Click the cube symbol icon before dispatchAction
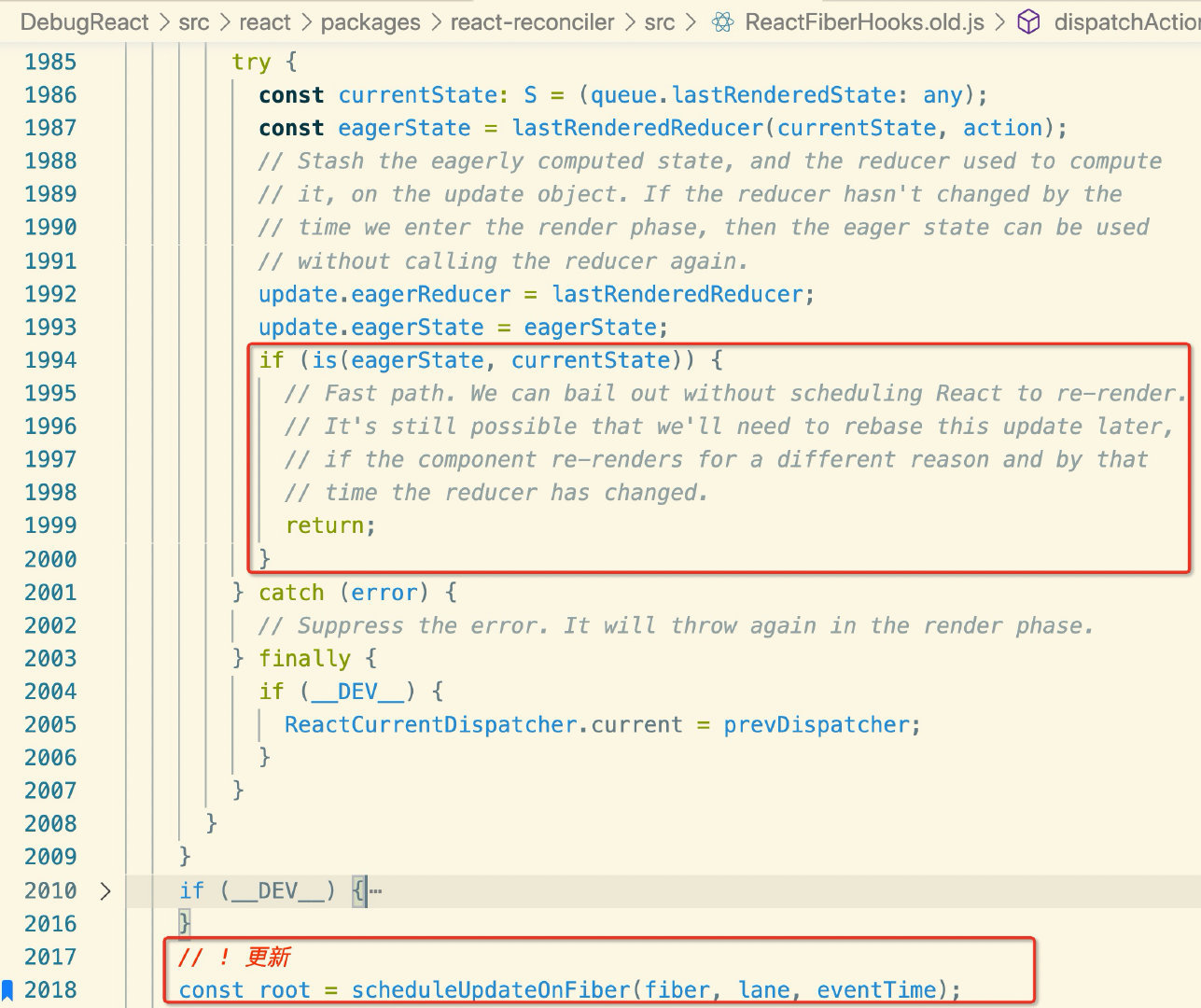This screenshot has height=1008, width=1201. click(1028, 21)
